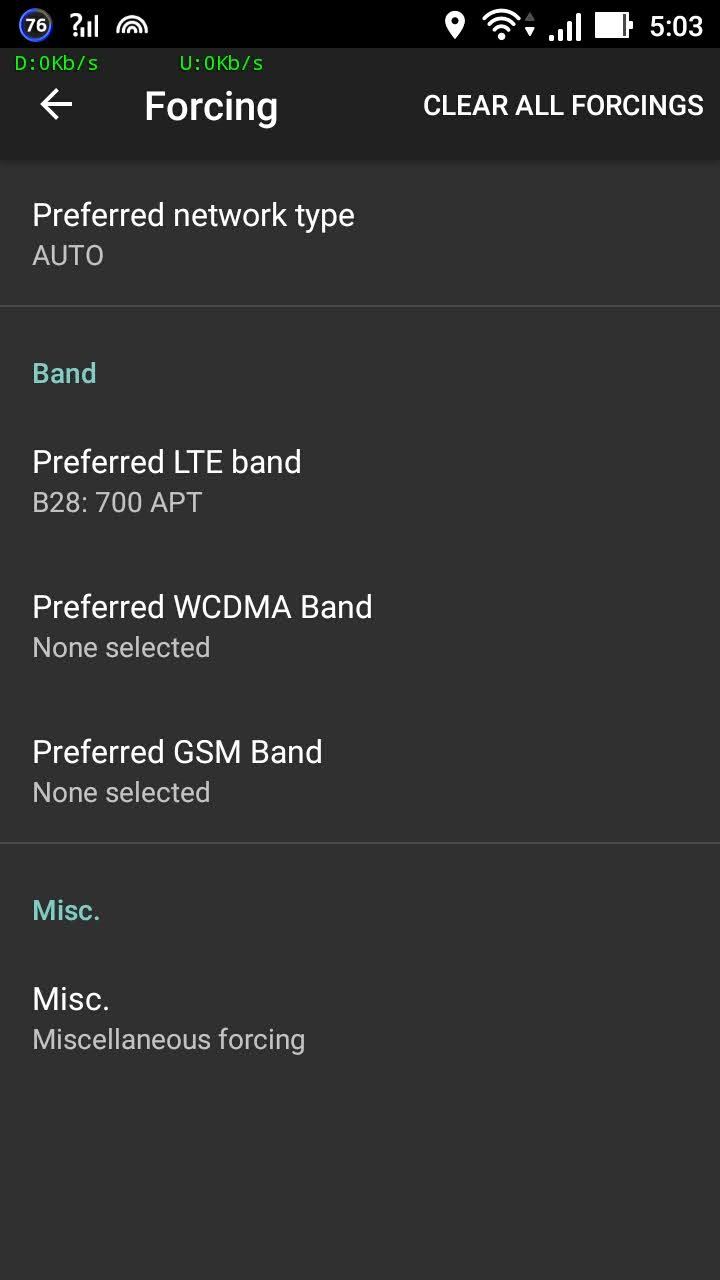Tap the upload speed indicator U:0Kb/s
This screenshot has width=720, height=1280.
tap(221, 63)
